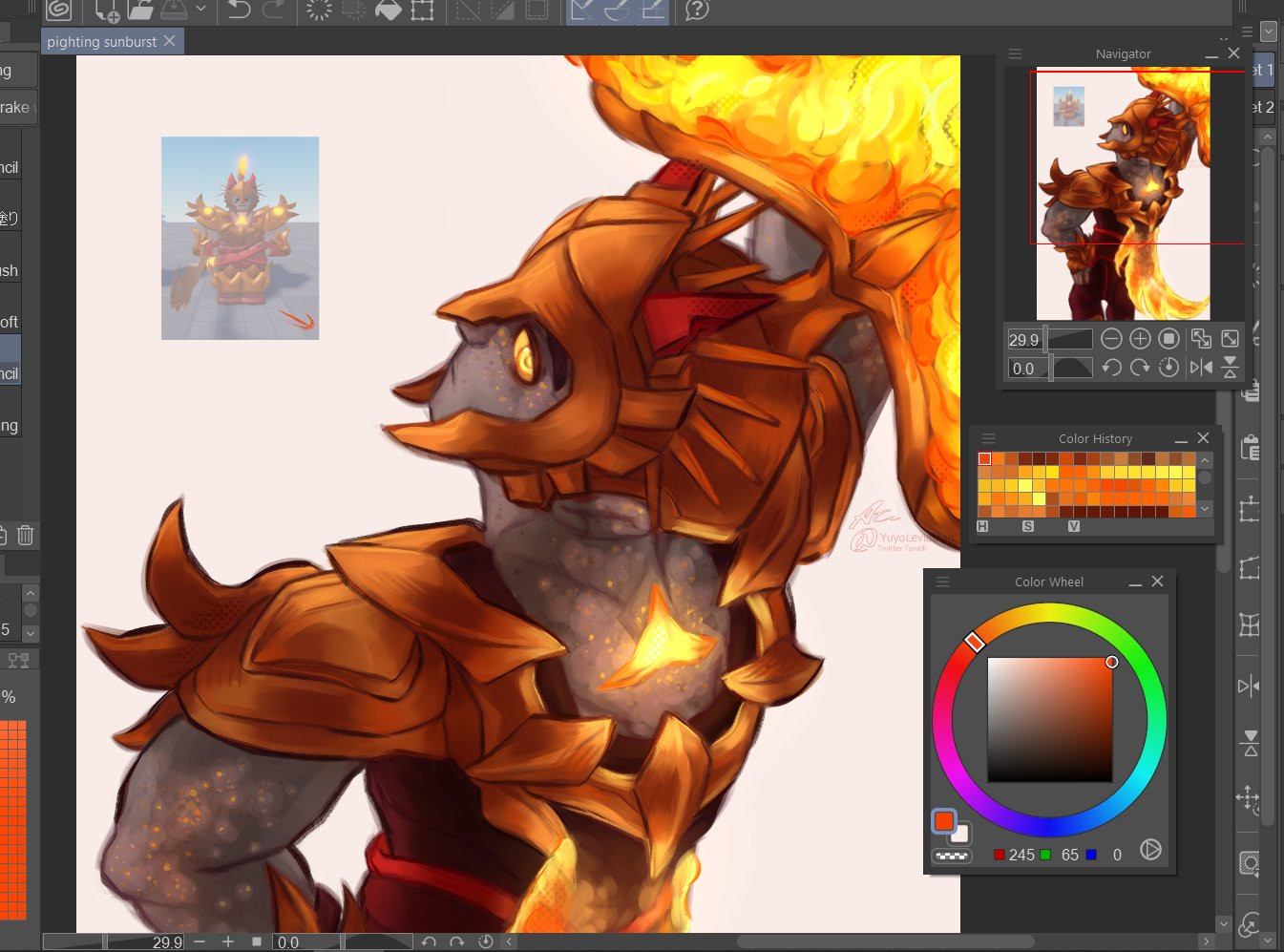
Task: Toggle snap to grid
Action: coord(652,10)
